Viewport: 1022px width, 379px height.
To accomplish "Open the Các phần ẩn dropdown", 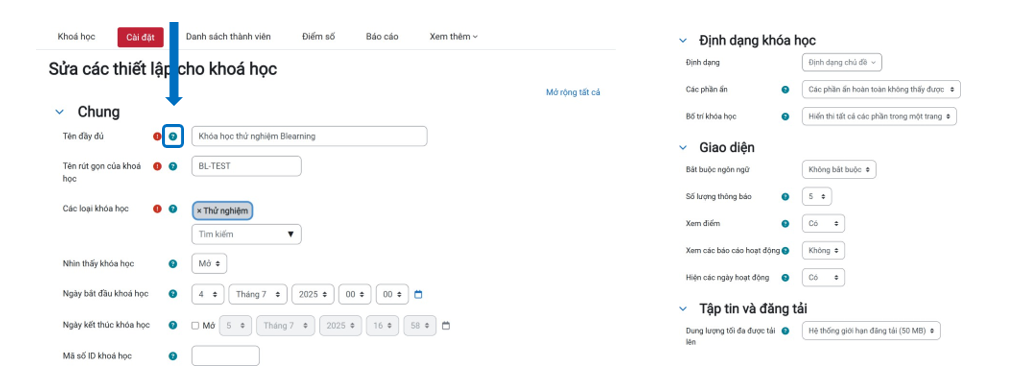I will (881, 89).
